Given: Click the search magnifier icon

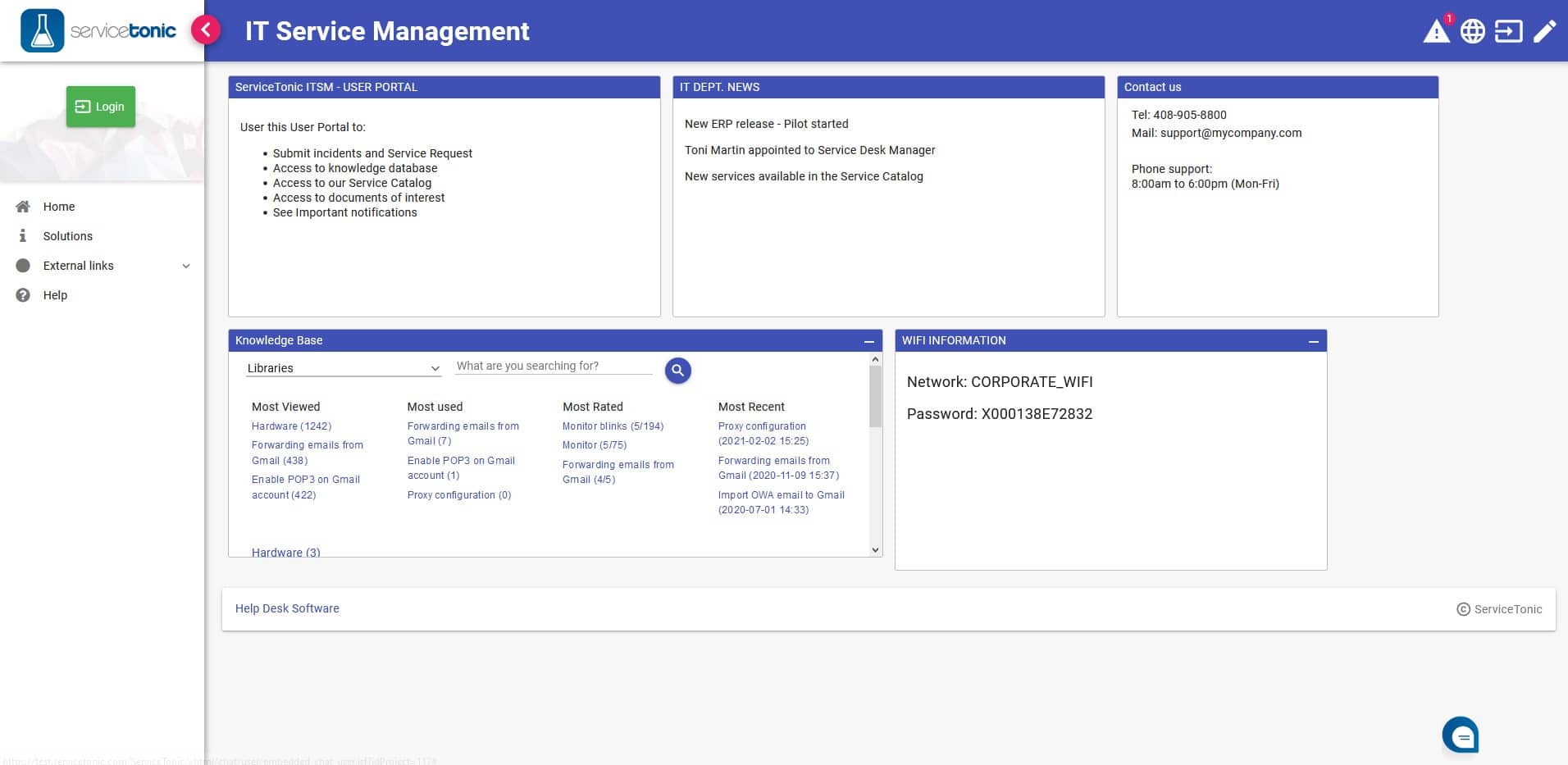Looking at the screenshot, I should (677, 370).
